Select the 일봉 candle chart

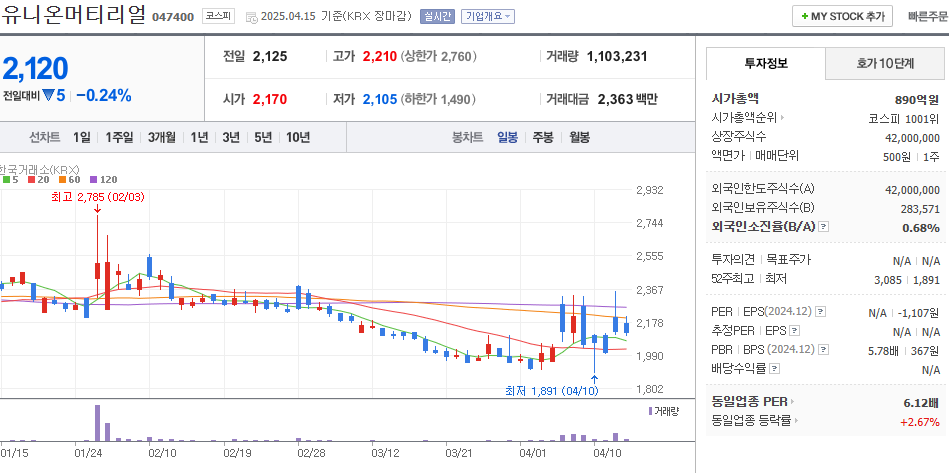point(507,137)
